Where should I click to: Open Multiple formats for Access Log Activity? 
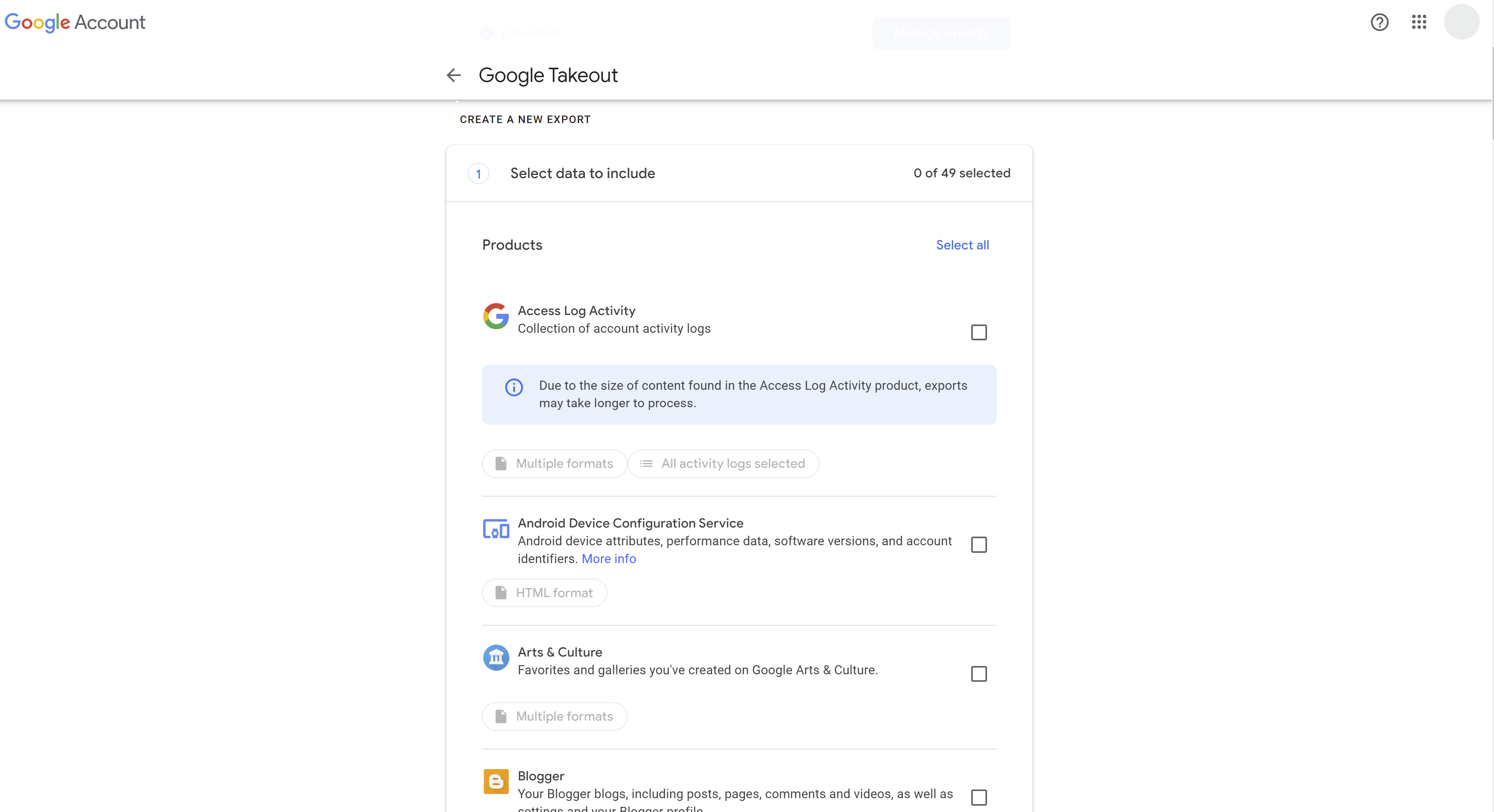tap(554, 463)
